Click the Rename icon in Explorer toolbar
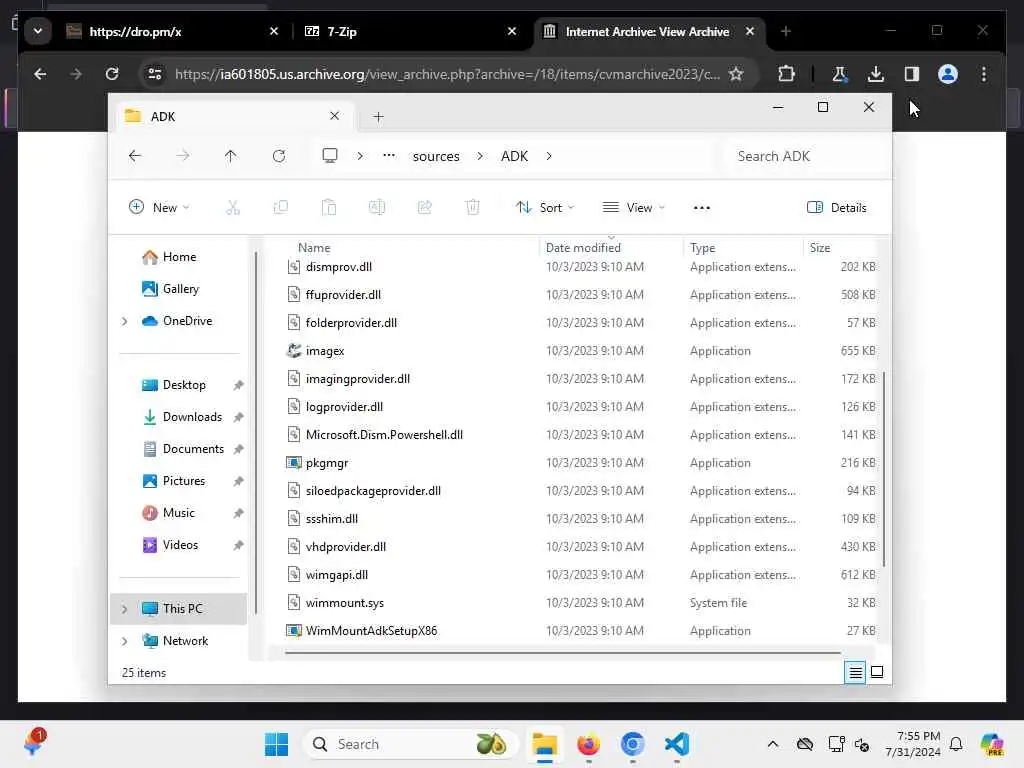1024x768 pixels. pyautogui.click(x=377, y=208)
